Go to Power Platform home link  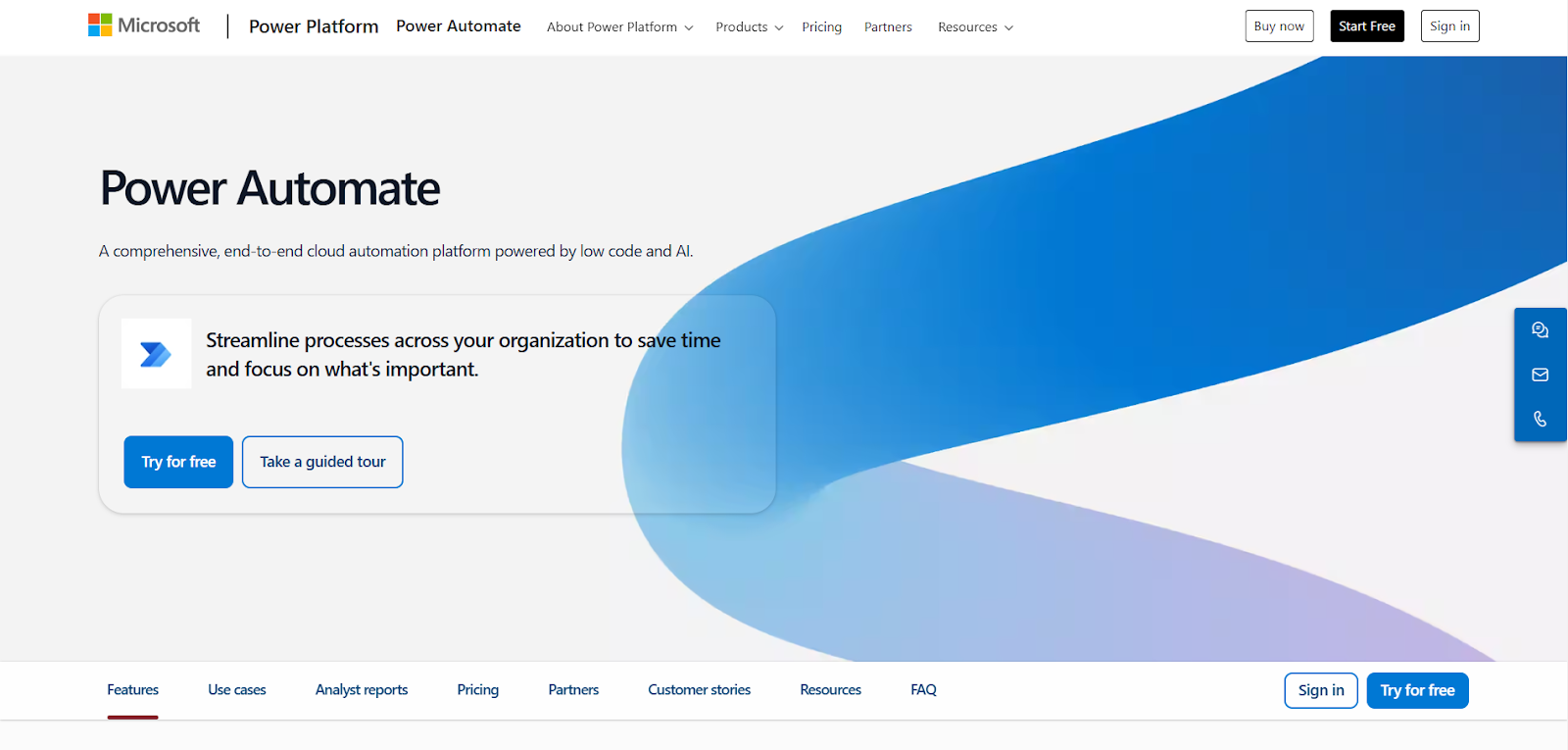(x=314, y=26)
